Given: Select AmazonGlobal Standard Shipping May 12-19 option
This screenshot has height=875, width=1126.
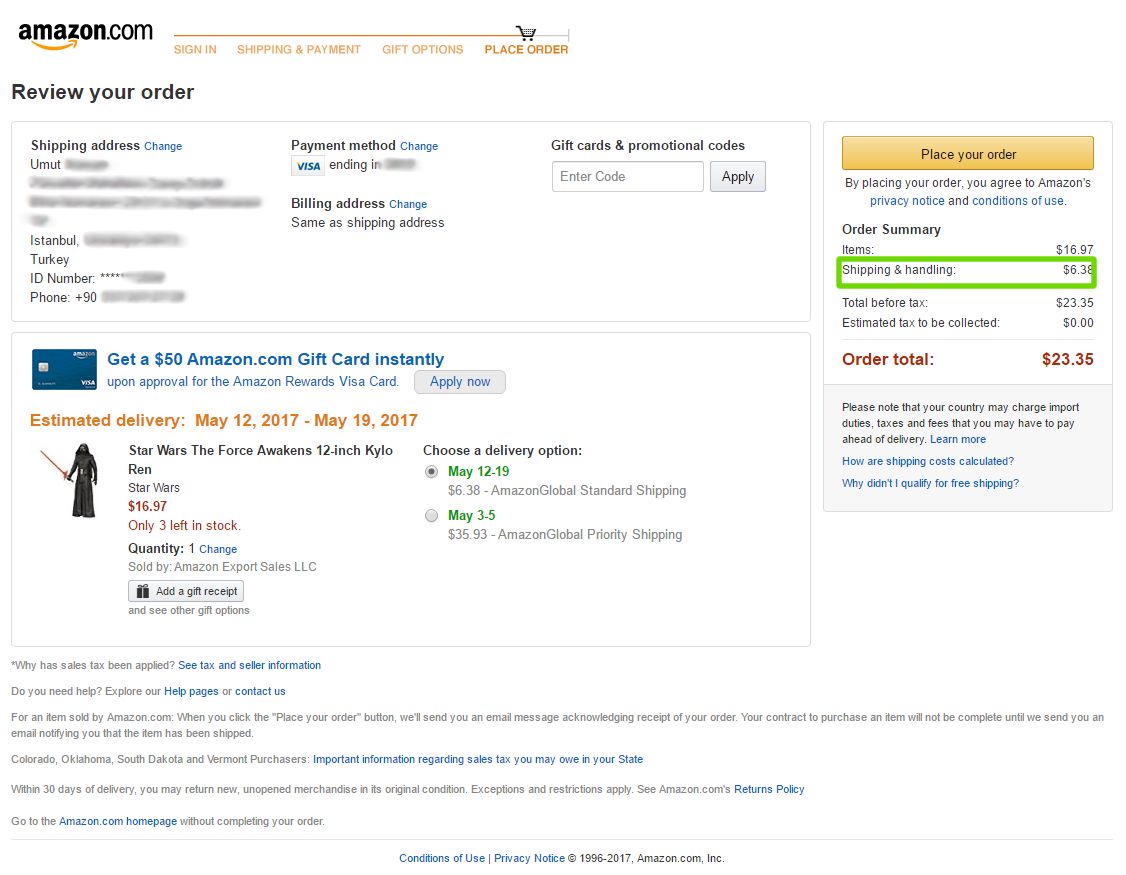Looking at the screenshot, I should coord(432,472).
